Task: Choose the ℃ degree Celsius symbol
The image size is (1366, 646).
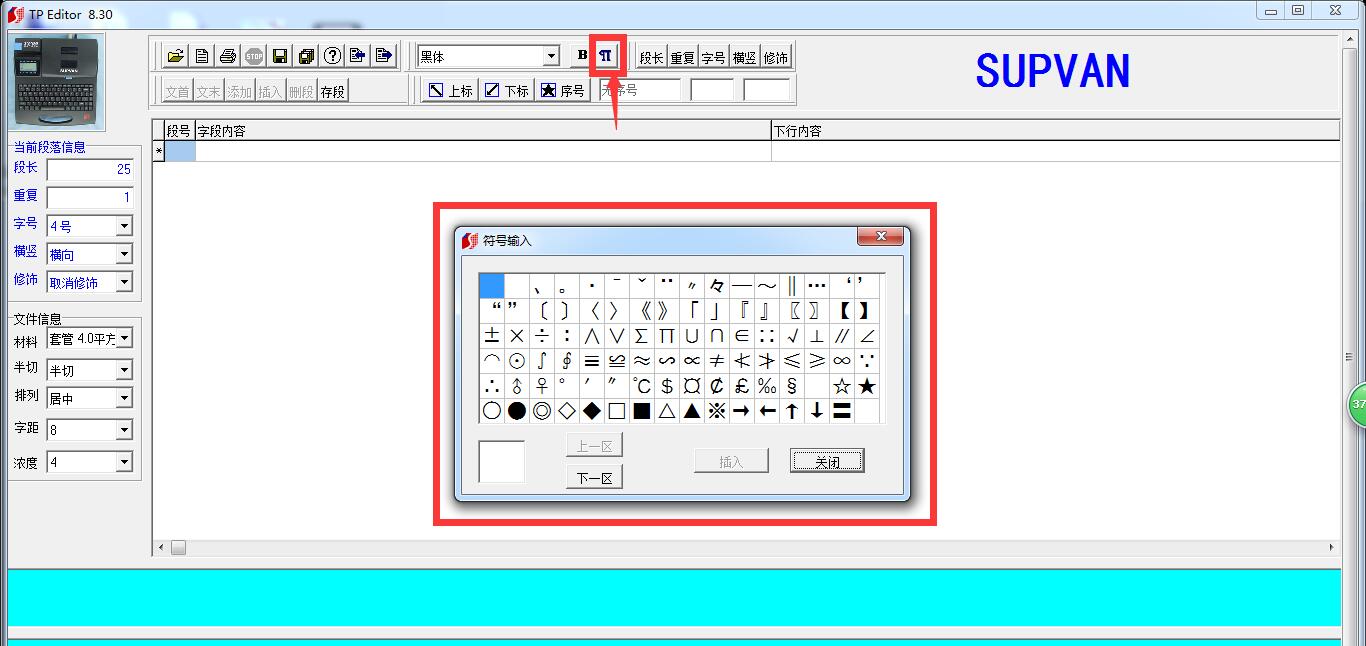Action: click(642, 386)
